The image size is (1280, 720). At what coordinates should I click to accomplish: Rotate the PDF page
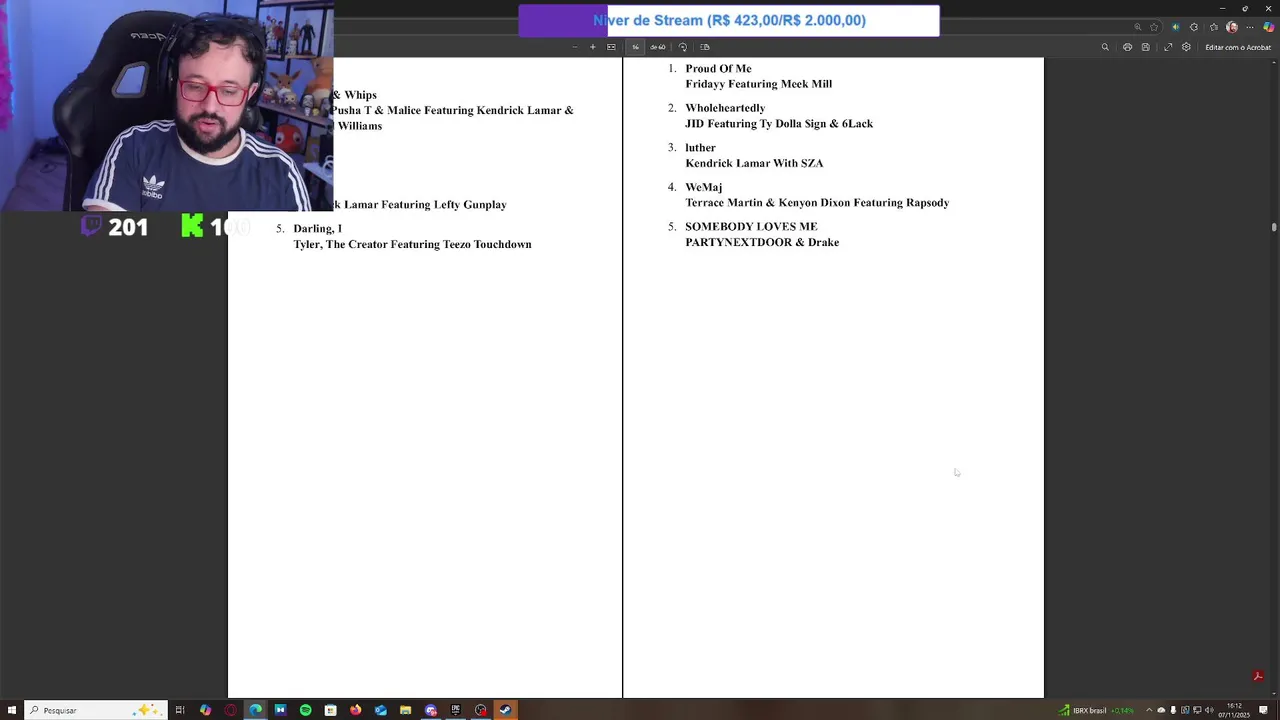click(x=683, y=47)
